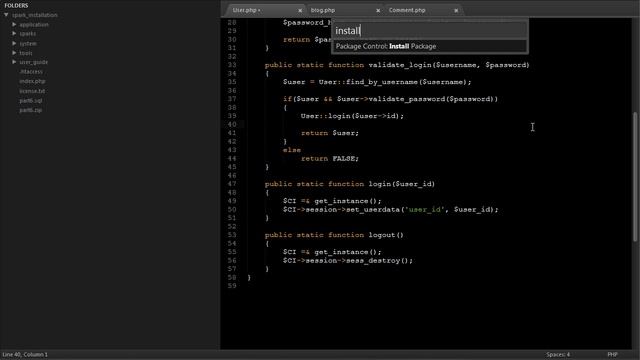This screenshot has height=360, width=640.
Task: Click the command palette input containing 'install'
Action: tap(429, 31)
